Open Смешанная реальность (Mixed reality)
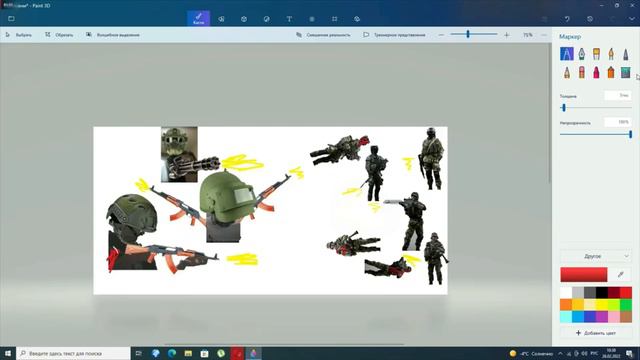Screen dimensions: 640x360 [x=323, y=35]
